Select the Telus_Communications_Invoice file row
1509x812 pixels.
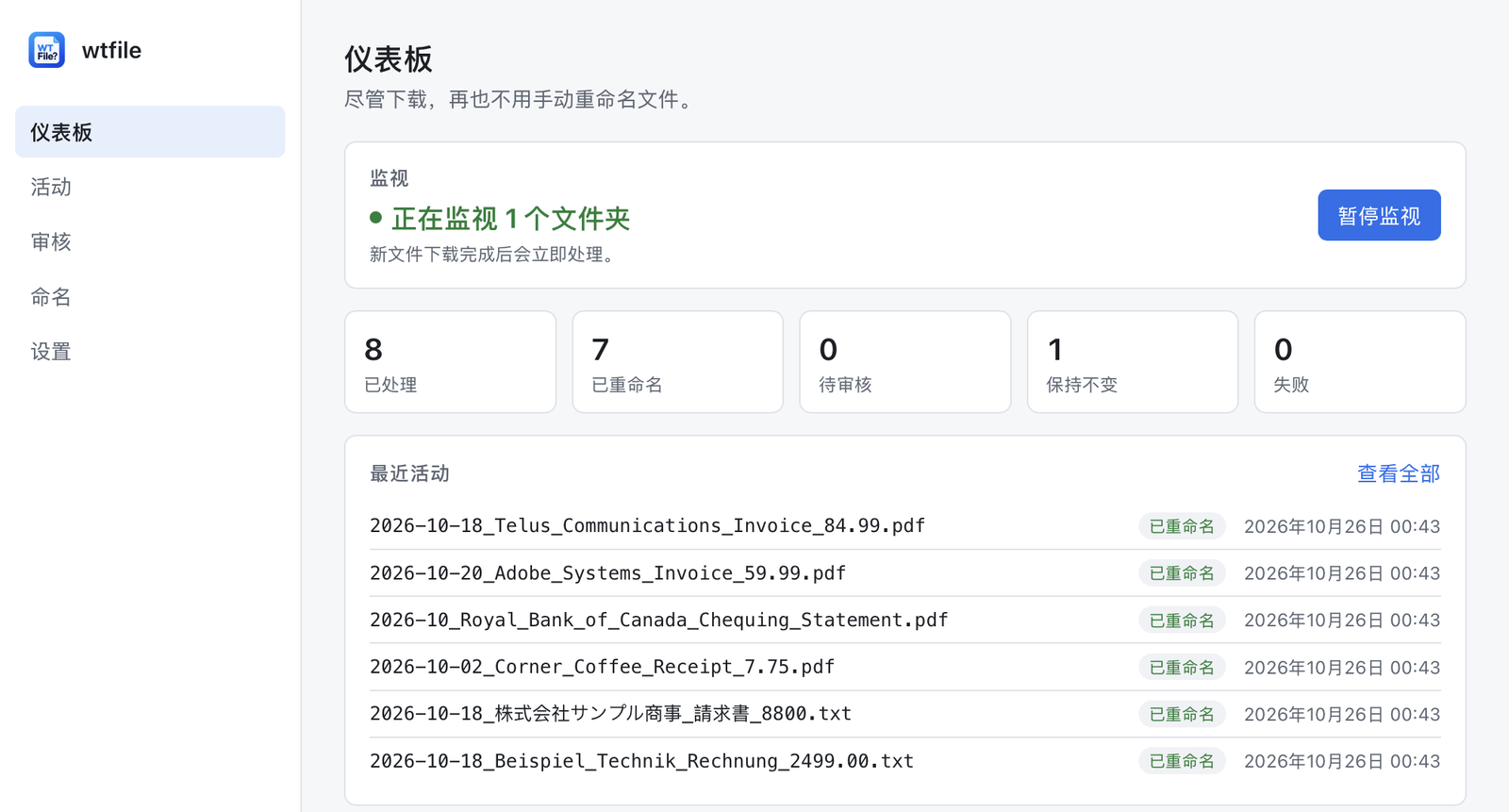coord(905,526)
